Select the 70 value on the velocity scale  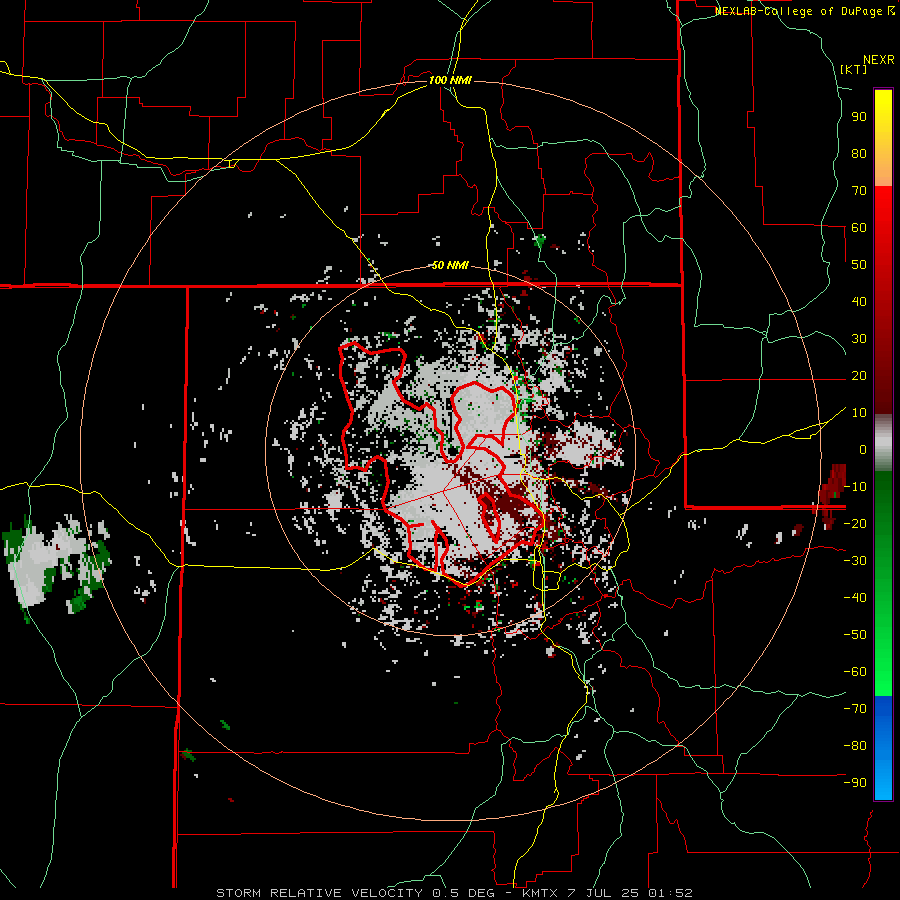click(859, 191)
